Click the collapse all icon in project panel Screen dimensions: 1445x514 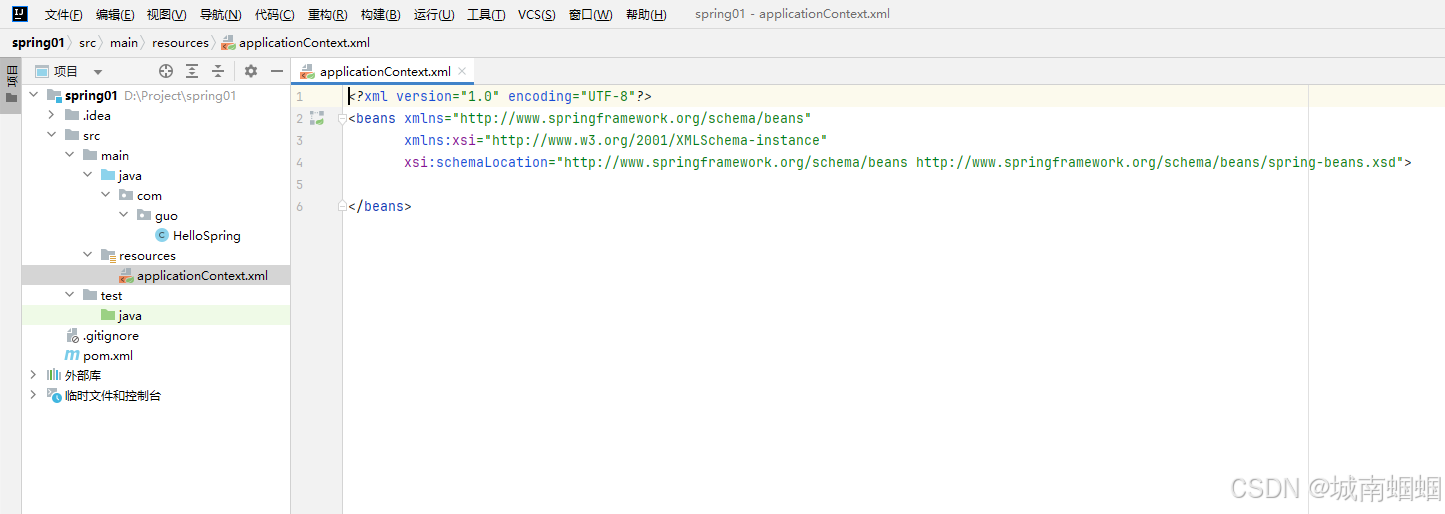tap(218, 71)
